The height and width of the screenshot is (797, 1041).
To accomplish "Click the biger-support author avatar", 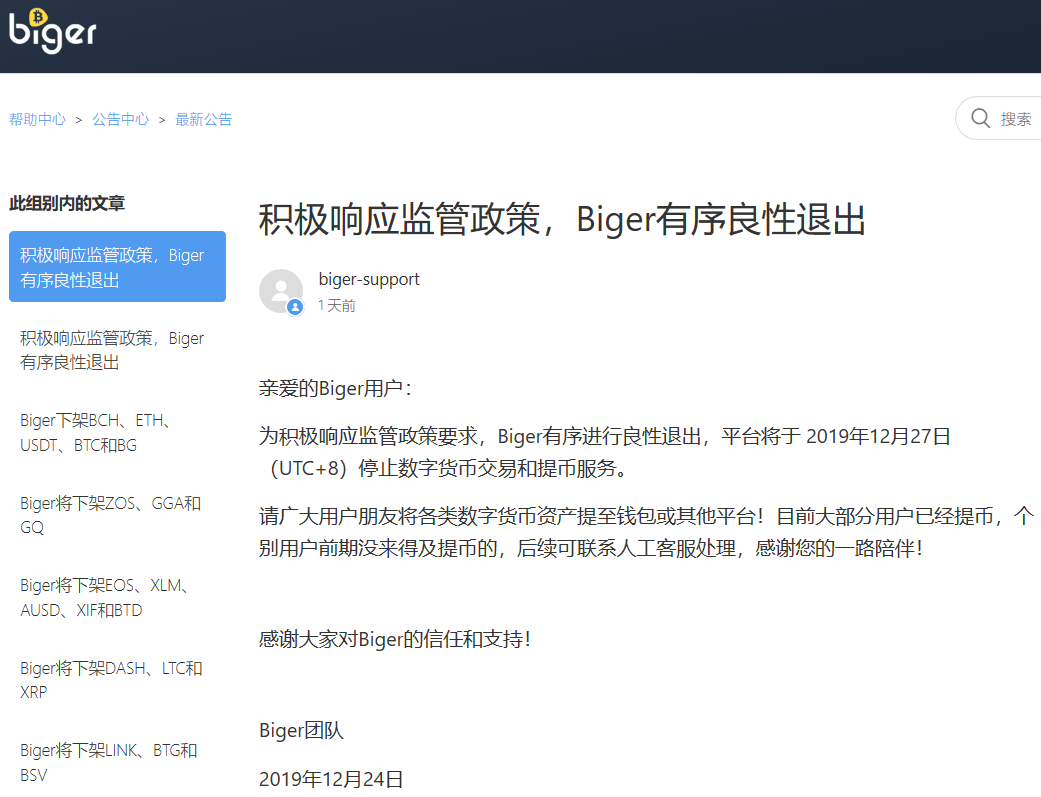I will pyautogui.click(x=281, y=291).
